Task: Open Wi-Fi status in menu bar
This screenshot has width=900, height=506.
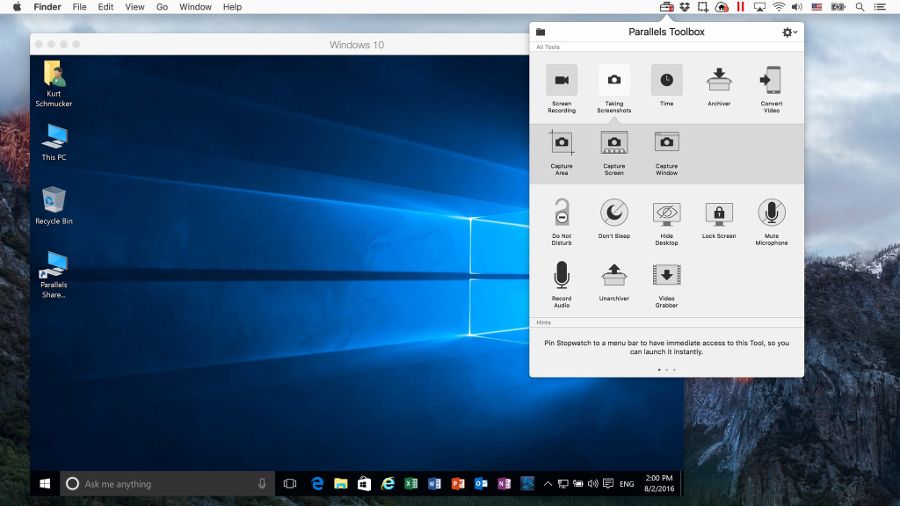Action: (778, 7)
